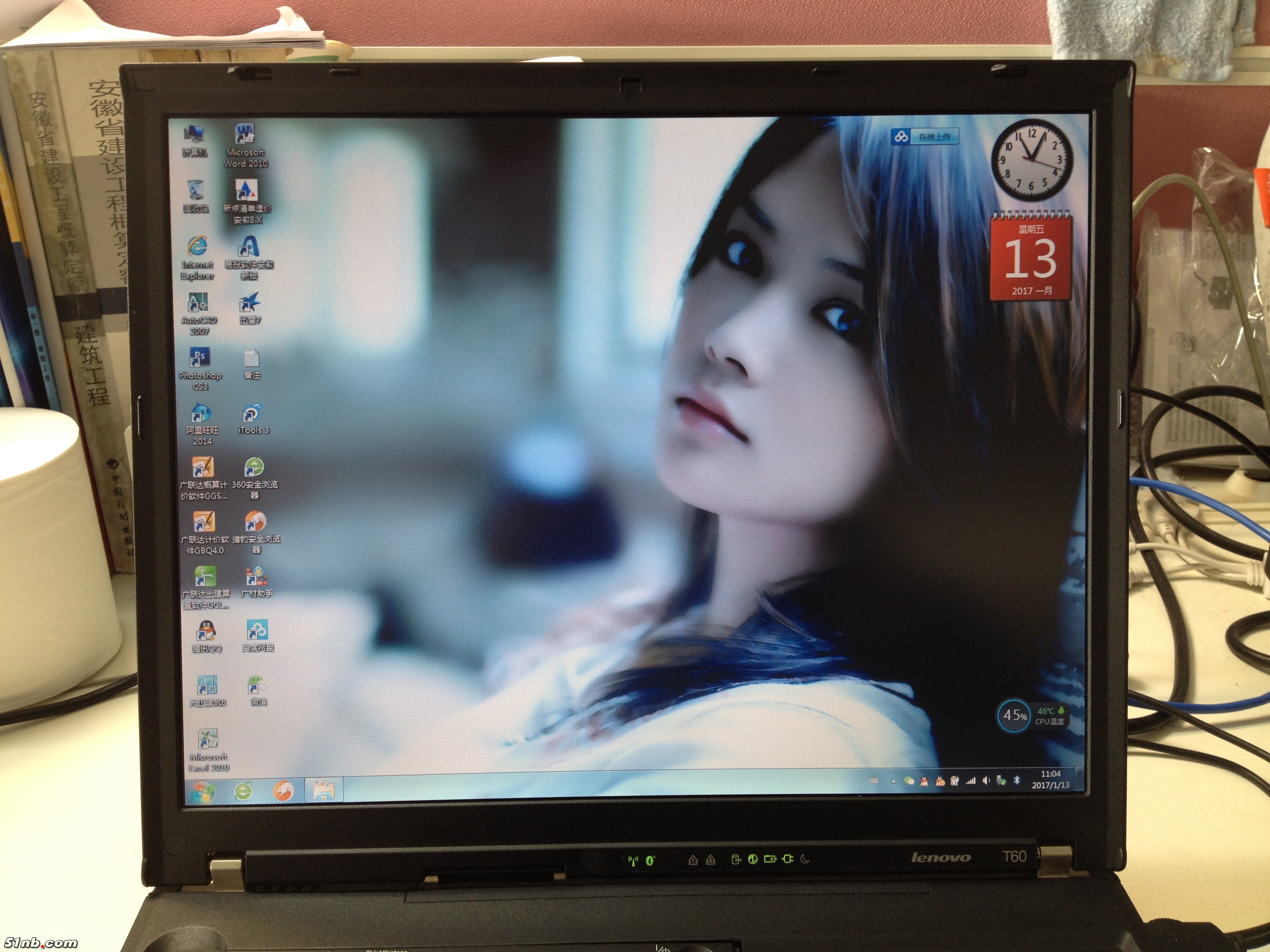Open AutoCAD 2007 desktop icon
Image resolution: width=1270 pixels, height=952 pixels.
(198, 303)
